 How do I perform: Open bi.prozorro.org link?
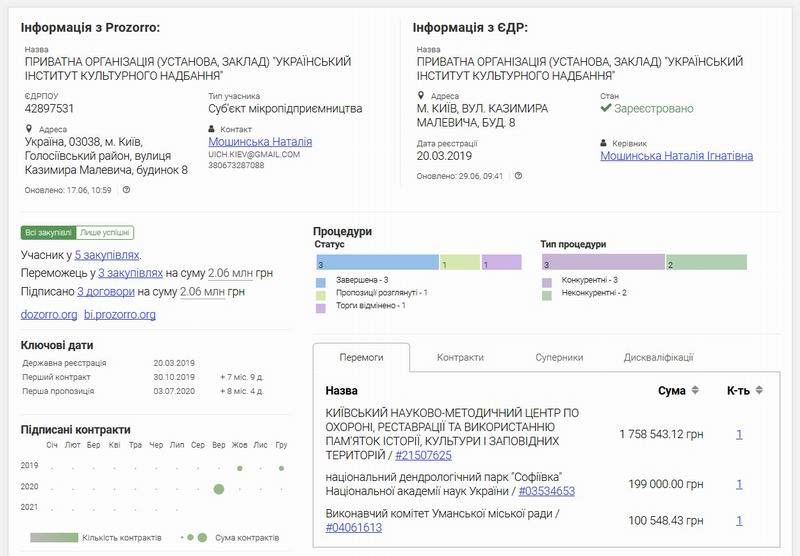click(120, 314)
